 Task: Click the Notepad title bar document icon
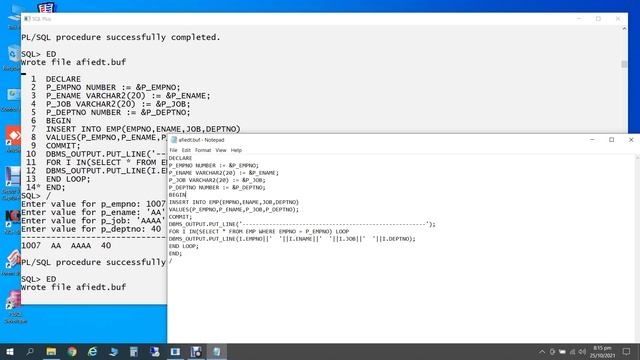click(x=173, y=140)
